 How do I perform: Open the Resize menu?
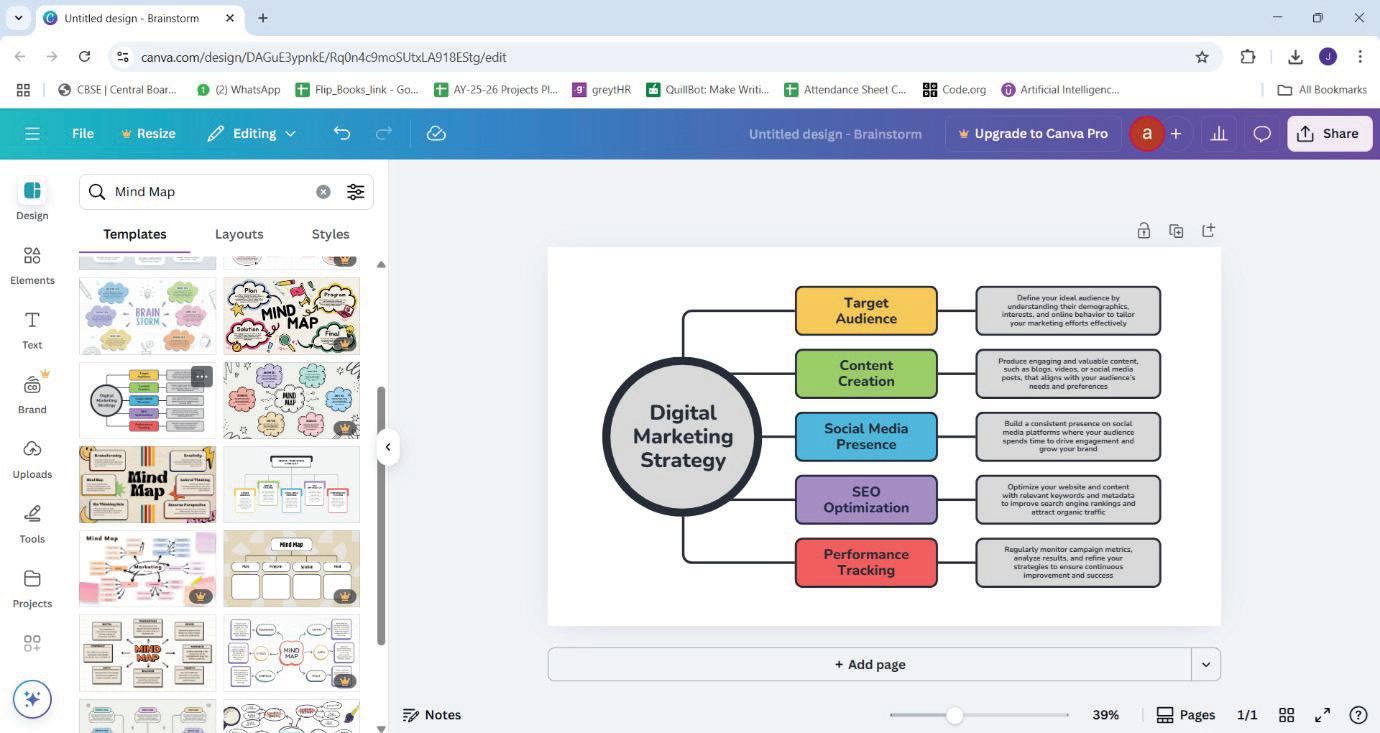click(x=148, y=133)
